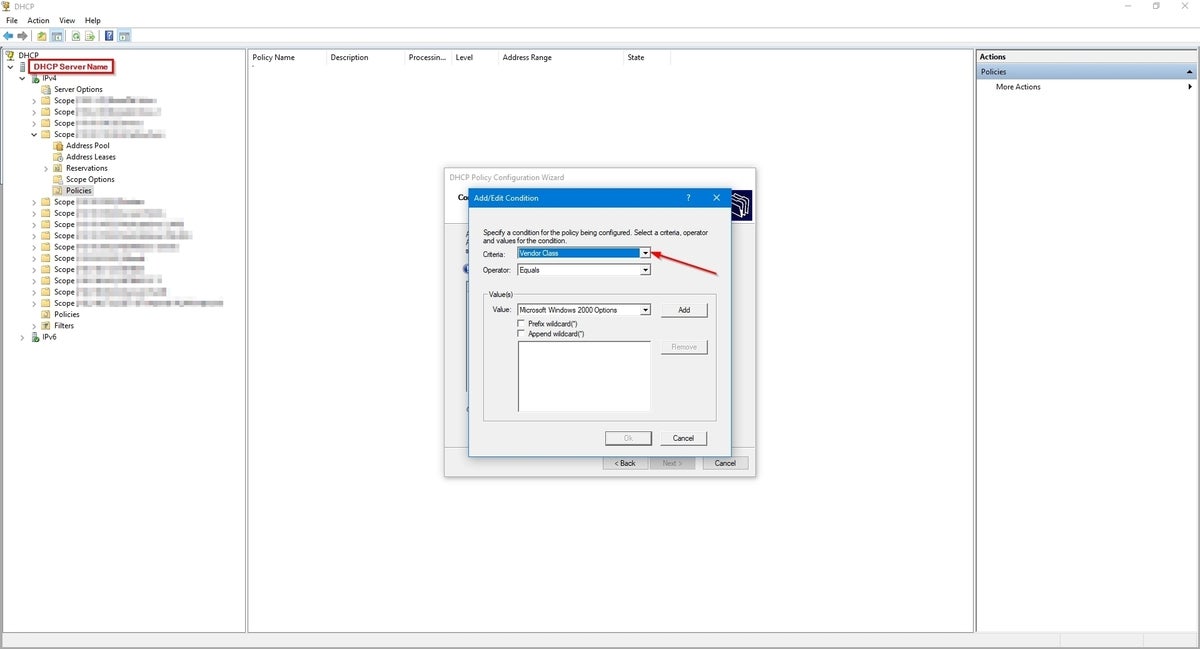Open the View menu
Image resolution: width=1200 pixels, height=649 pixels.
(x=66, y=20)
